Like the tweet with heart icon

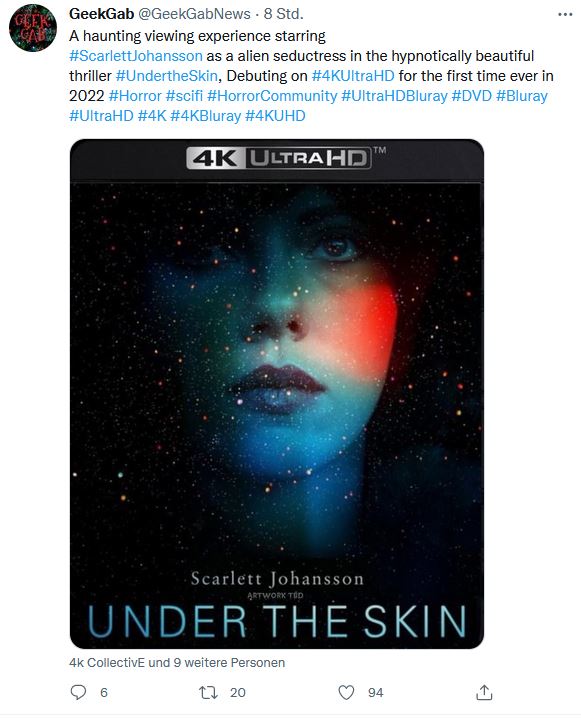coord(346,692)
